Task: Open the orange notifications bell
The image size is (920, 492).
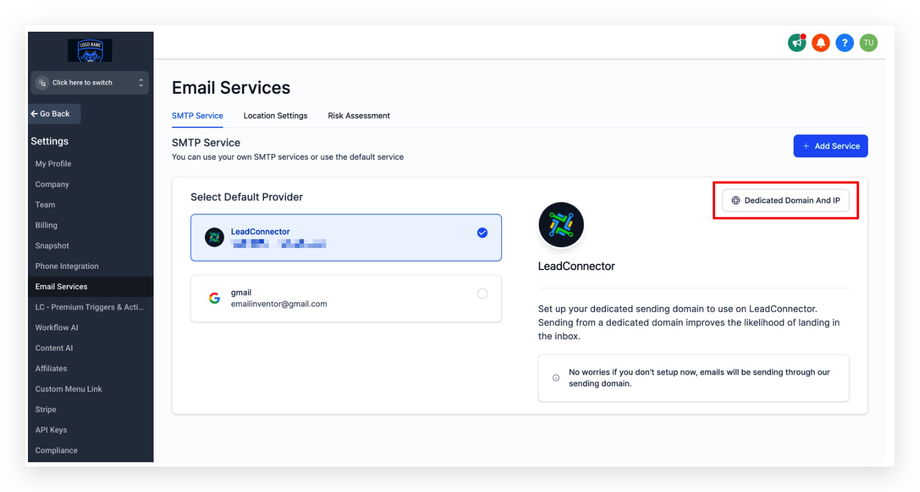Action: (821, 43)
